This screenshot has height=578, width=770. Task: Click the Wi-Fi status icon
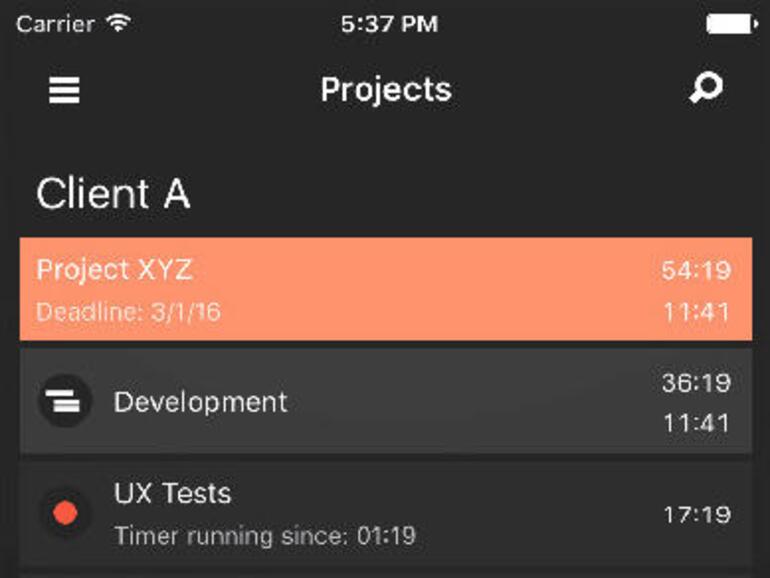[x=118, y=24]
